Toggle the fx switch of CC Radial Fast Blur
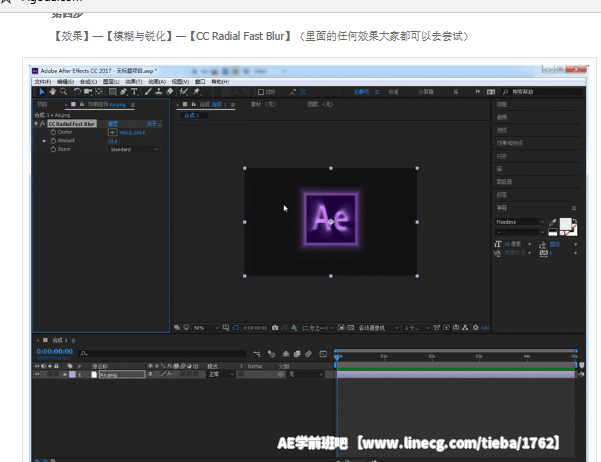 [x=43, y=123]
